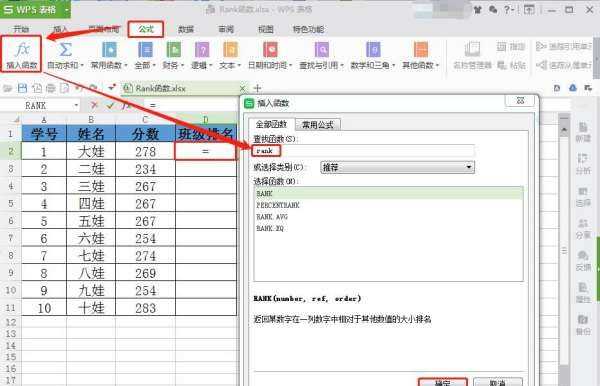The height and width of the screenshot is (386, 600).
Task: Click cell D2 containing equals sign
Action: 205,151
